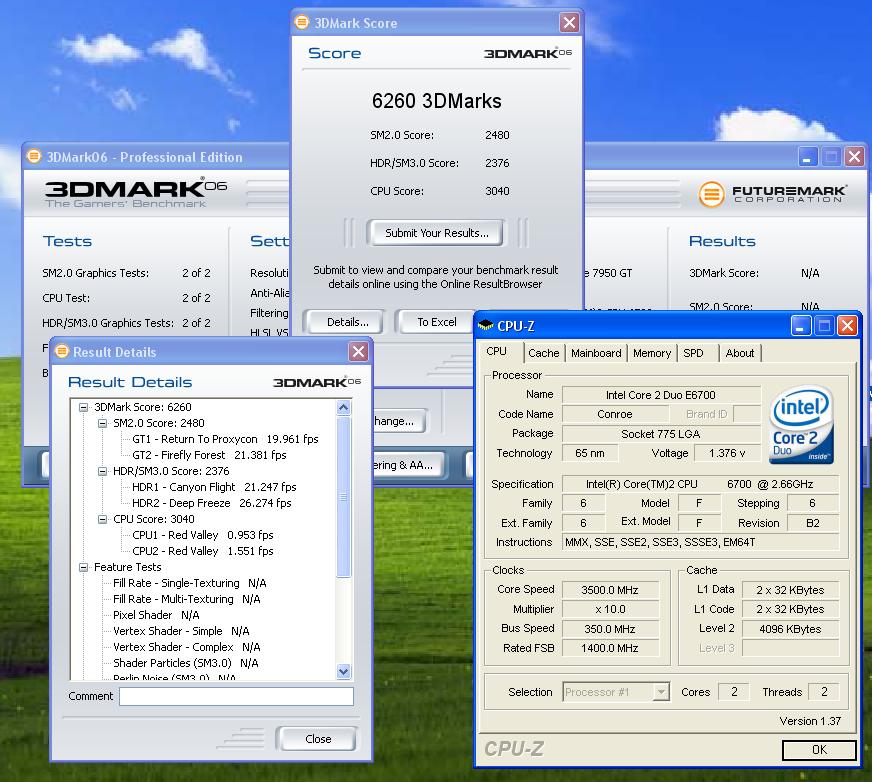Open the Memory tab in CPU-Z
This screenshot has width=872, height=782.
652,353
